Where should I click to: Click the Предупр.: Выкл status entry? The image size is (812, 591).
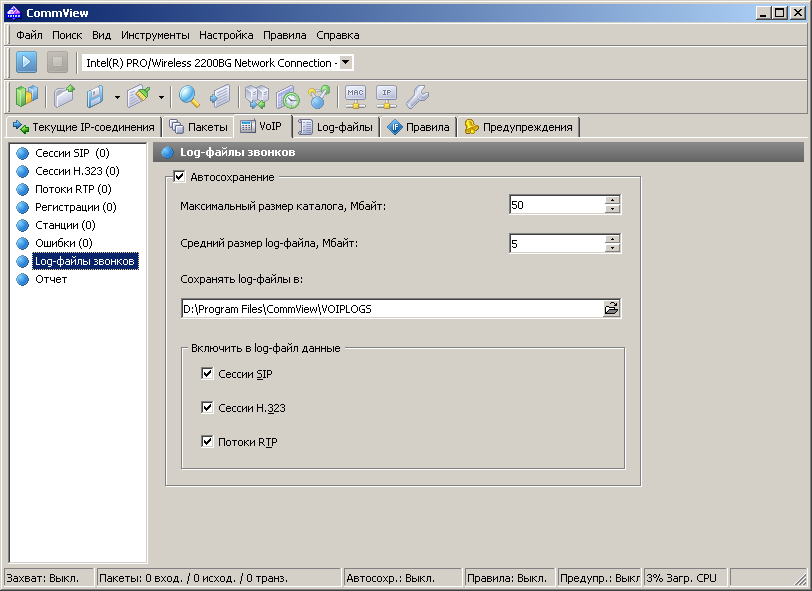[599, 578]
